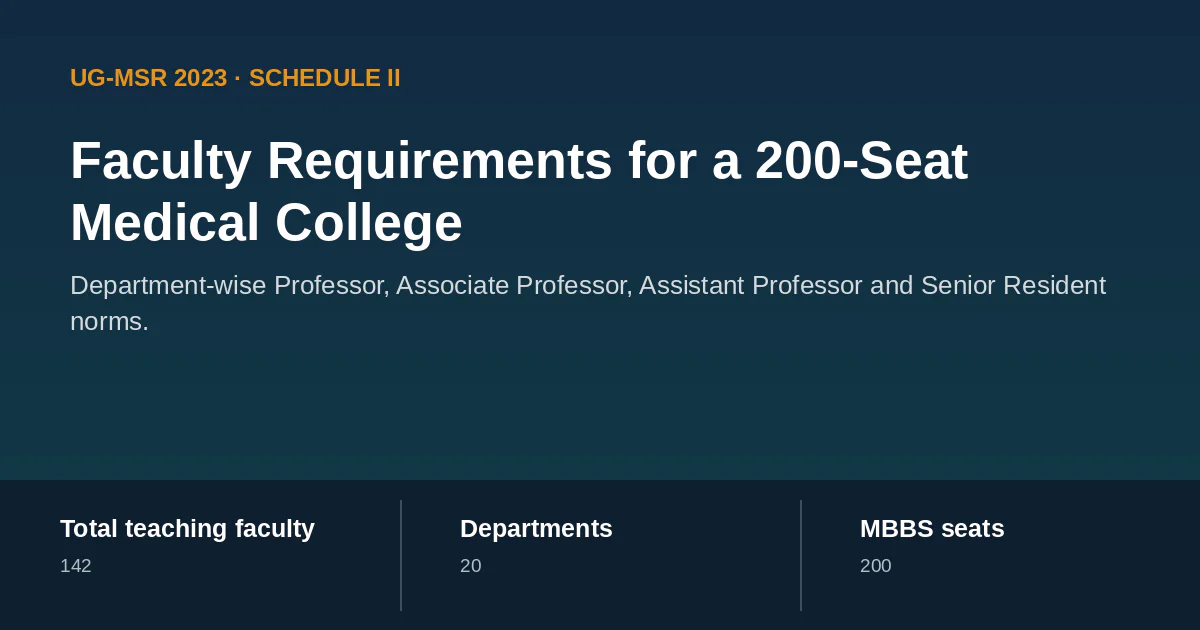
Task: Click "Department-wise Professor" in the subtitle
Action: [x=229, y=286]
